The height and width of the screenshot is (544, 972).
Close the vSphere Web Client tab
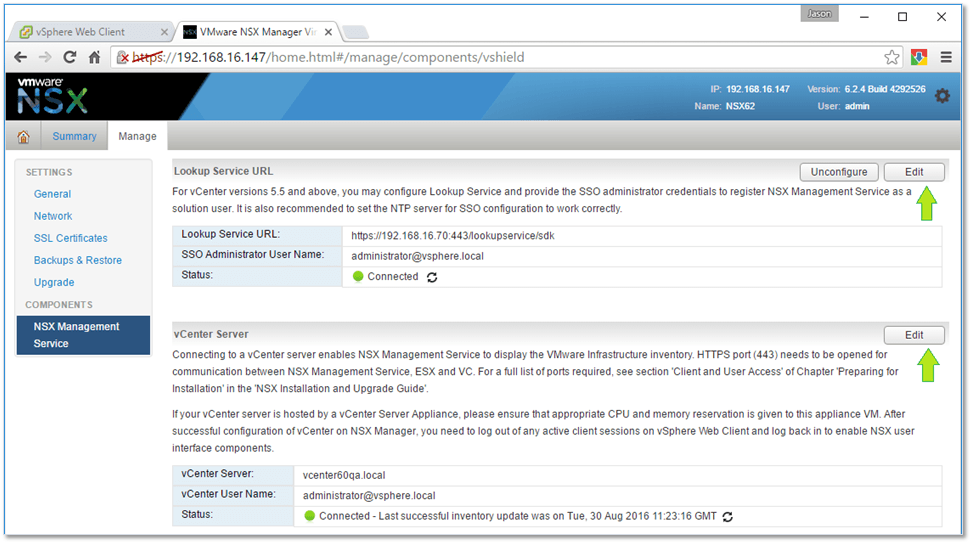(x=164, y=32)
